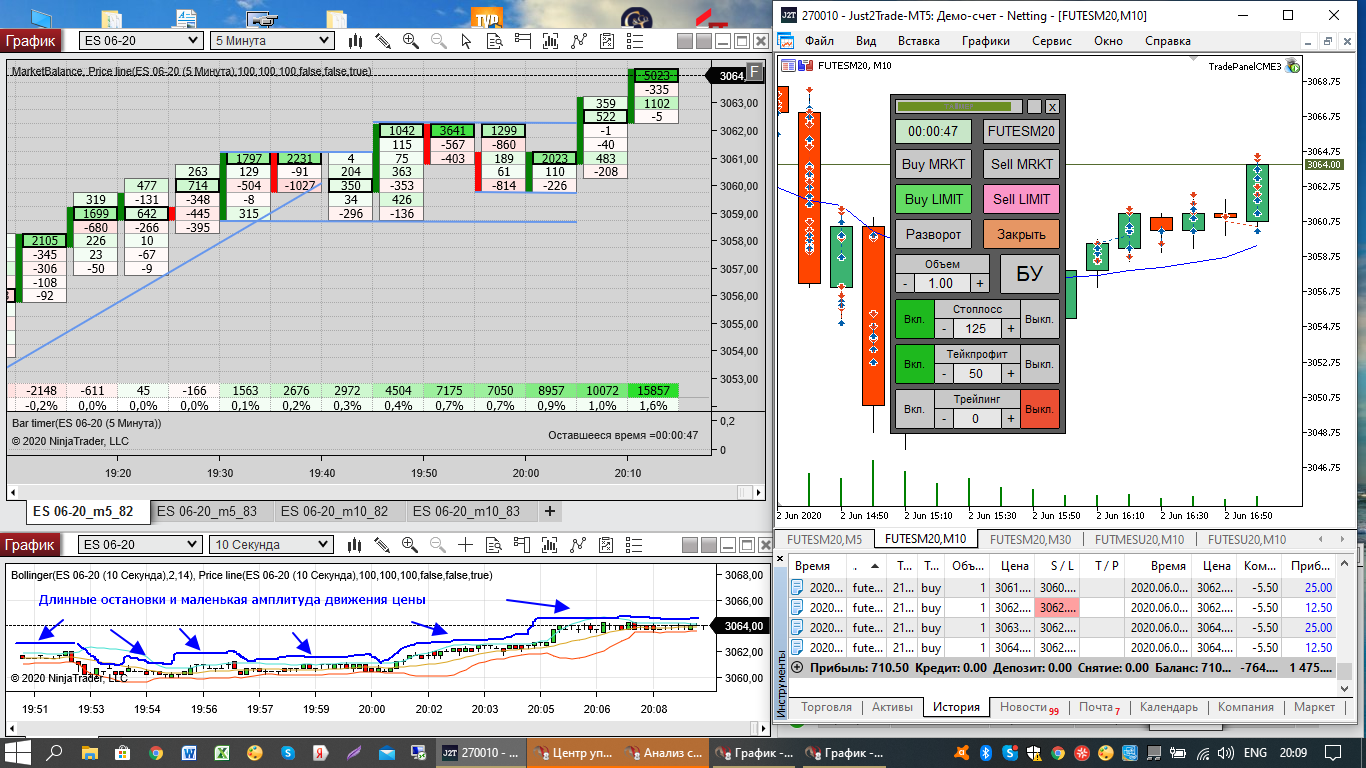
Task: Launch Word from the taskbar
Action: tap(189, 752)
